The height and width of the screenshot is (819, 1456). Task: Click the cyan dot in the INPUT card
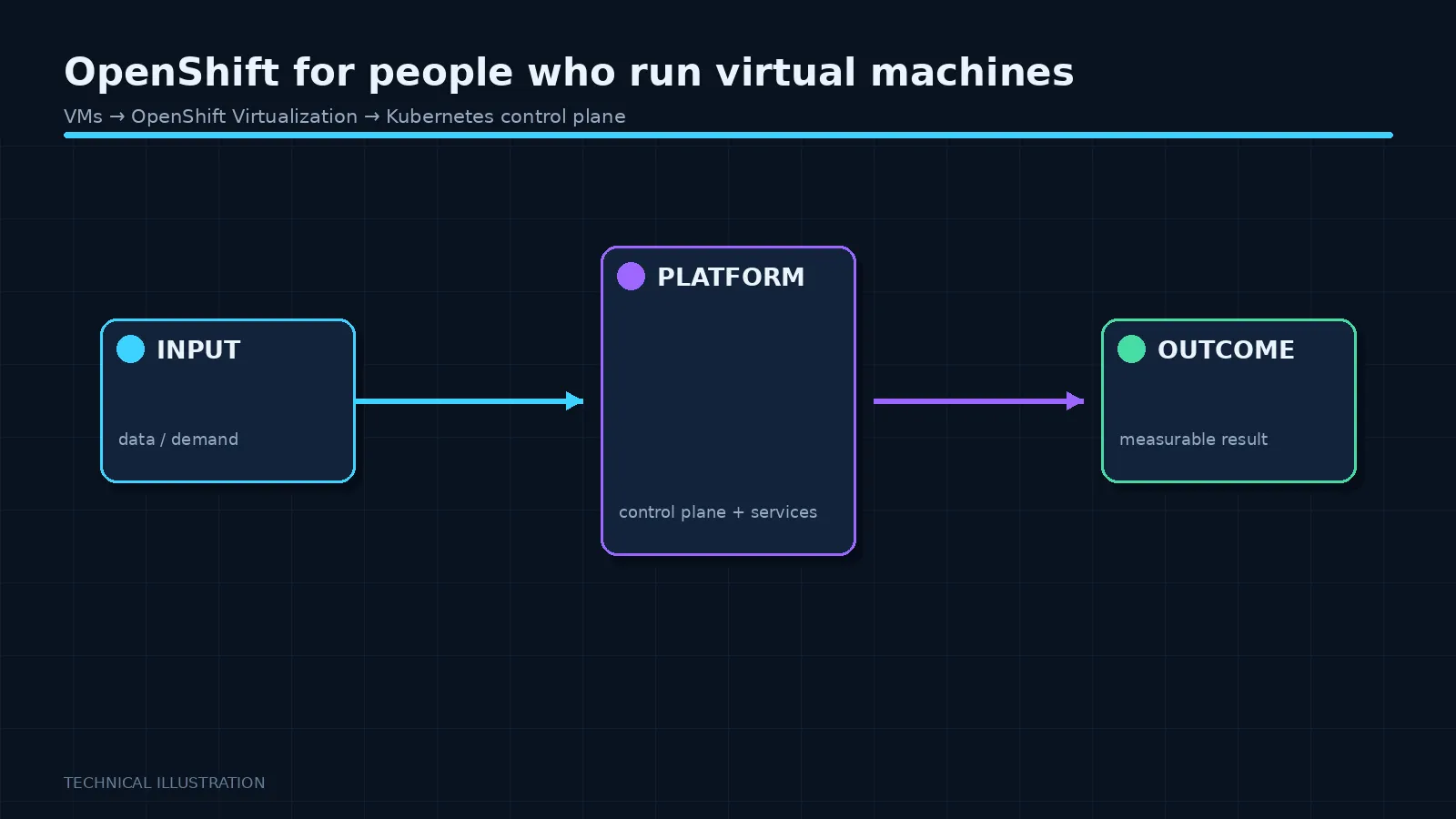point(130,349)
